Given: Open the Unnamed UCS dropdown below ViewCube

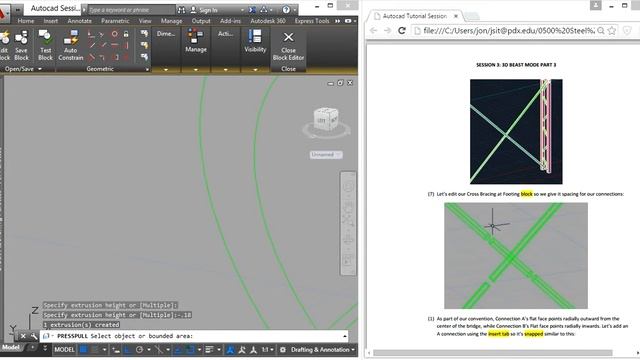Looking at the screenshot, I should pyautogui.click(x=326, y=155).
